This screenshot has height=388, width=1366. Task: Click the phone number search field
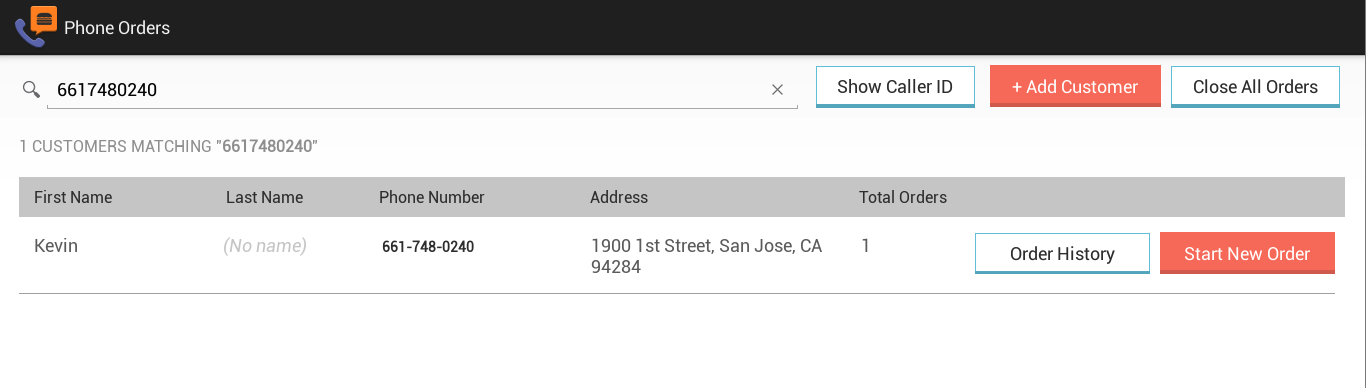422,90
